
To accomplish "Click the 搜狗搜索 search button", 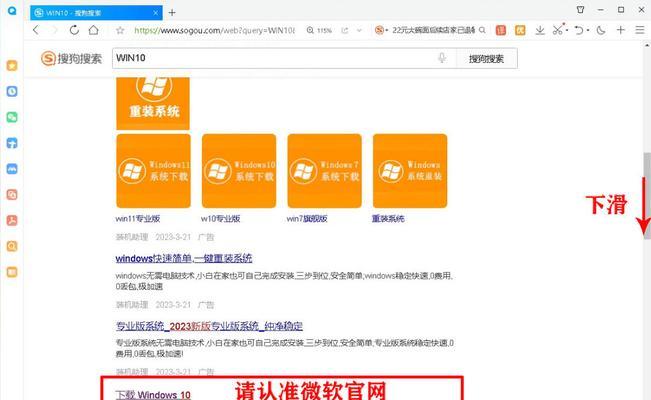I will point(487,59).
